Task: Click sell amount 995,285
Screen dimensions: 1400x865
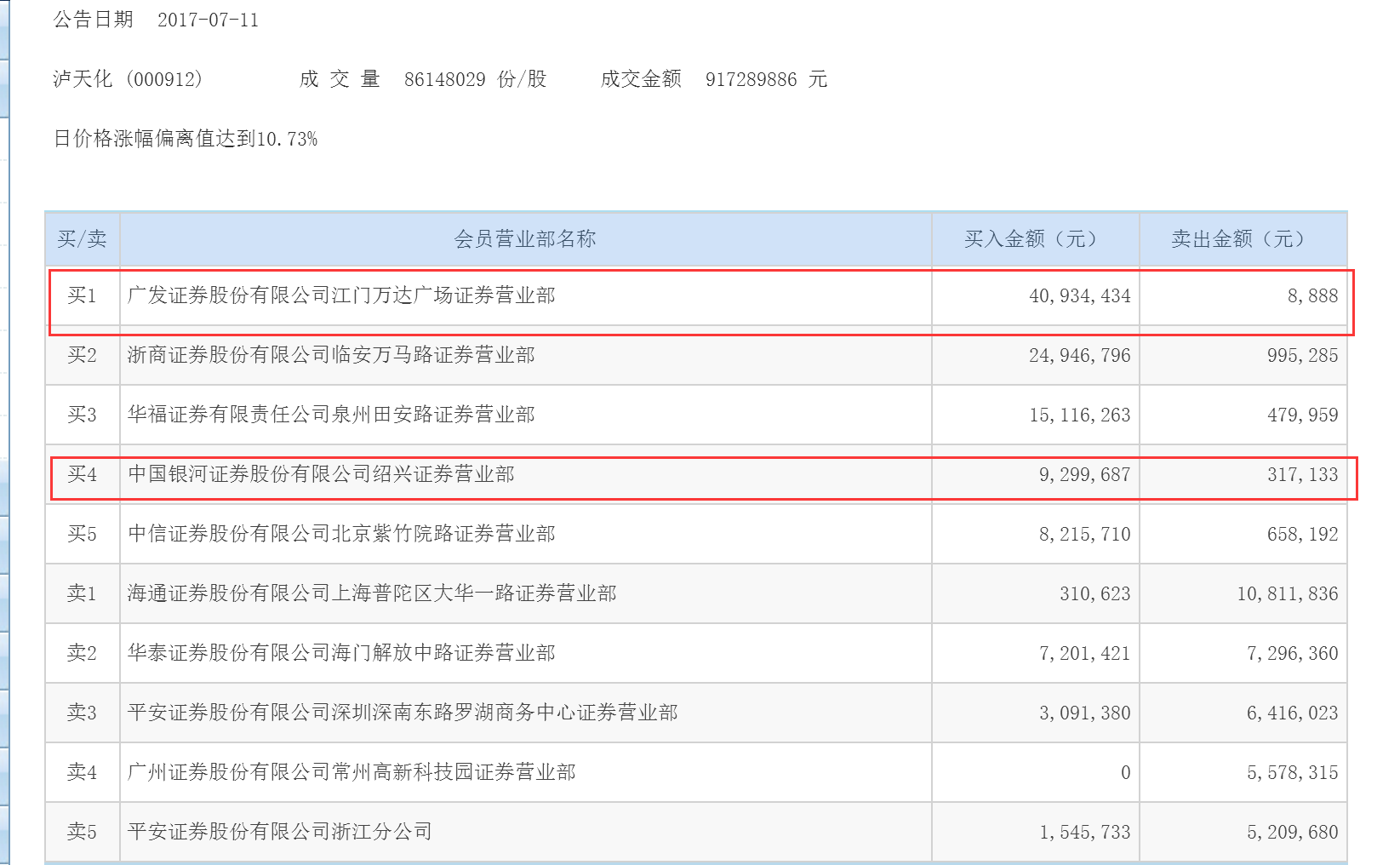Action: coord(1302,355)
